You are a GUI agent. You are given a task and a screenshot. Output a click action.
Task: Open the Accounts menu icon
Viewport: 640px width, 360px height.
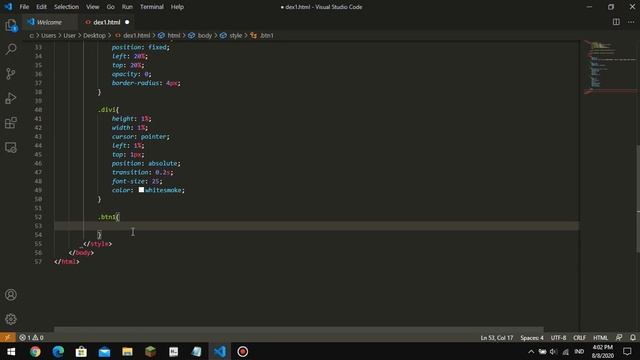point(11,295)
